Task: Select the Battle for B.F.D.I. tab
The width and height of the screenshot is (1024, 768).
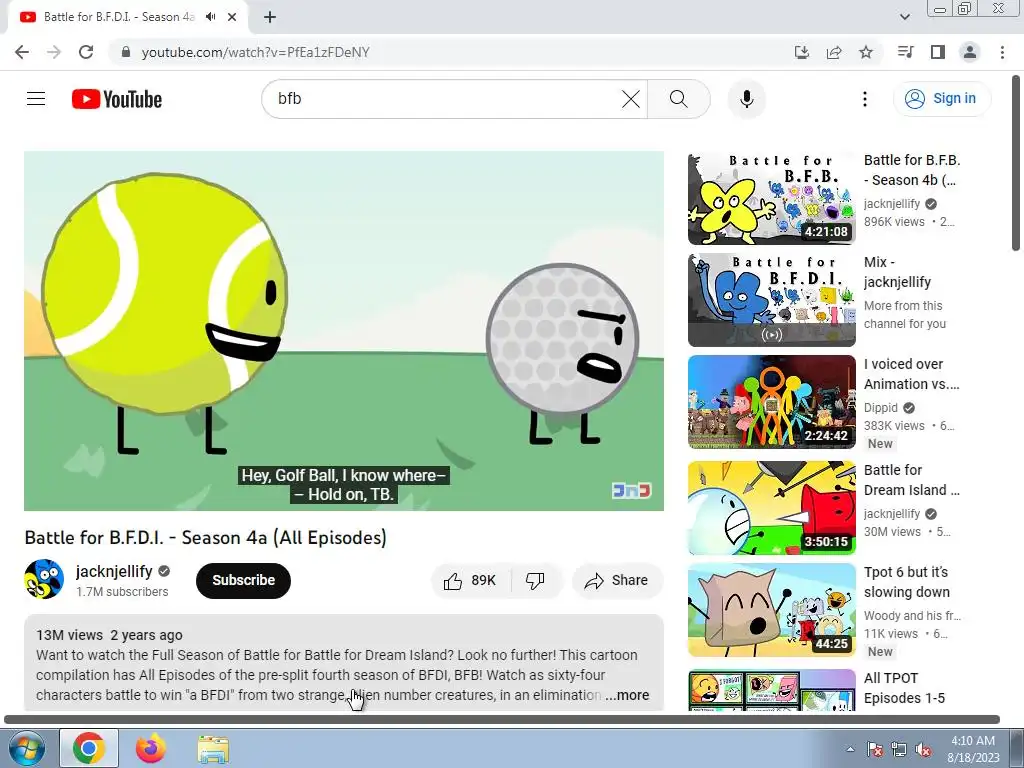Action: tap(119, 17)
